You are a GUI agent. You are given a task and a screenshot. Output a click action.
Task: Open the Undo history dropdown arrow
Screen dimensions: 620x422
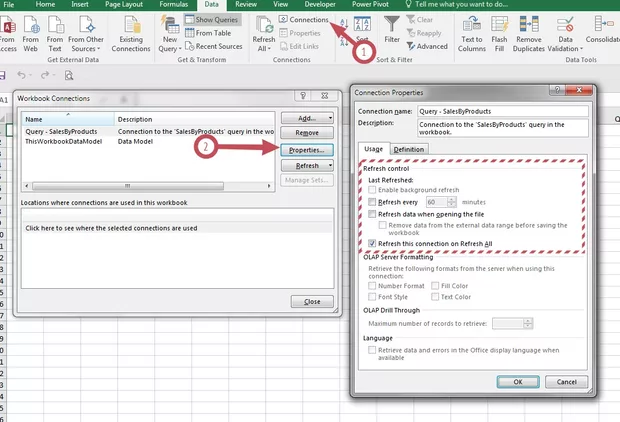[30, 75]
